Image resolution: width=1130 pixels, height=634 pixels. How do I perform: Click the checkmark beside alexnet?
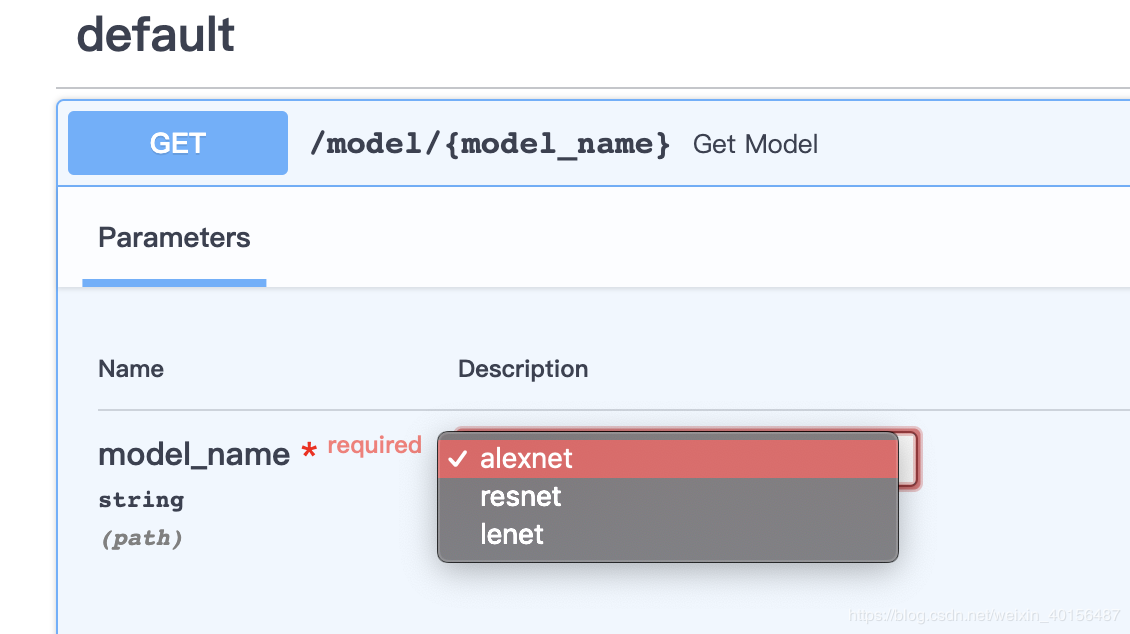pyautogui.click(x=458, y=459)
